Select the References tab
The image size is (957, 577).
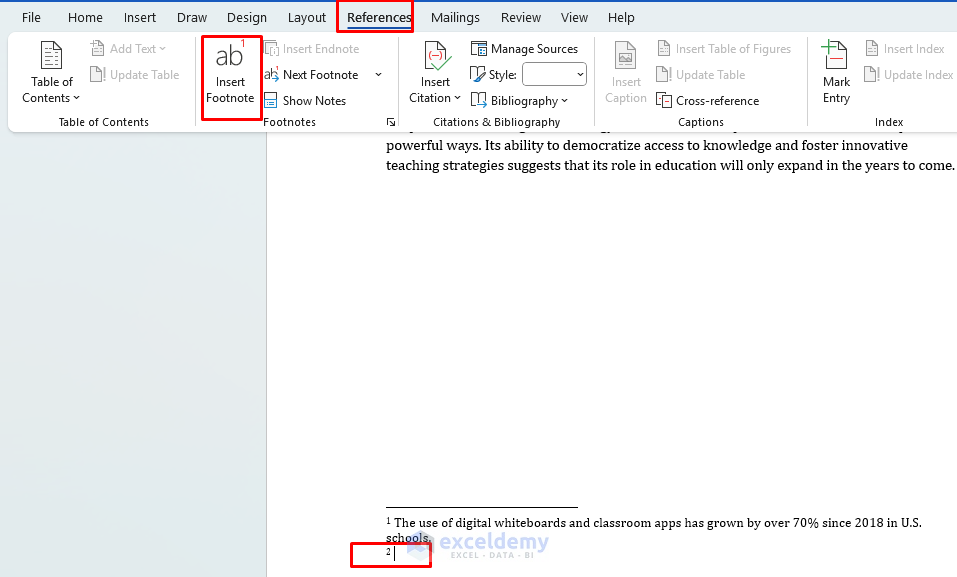coord(379,18)
